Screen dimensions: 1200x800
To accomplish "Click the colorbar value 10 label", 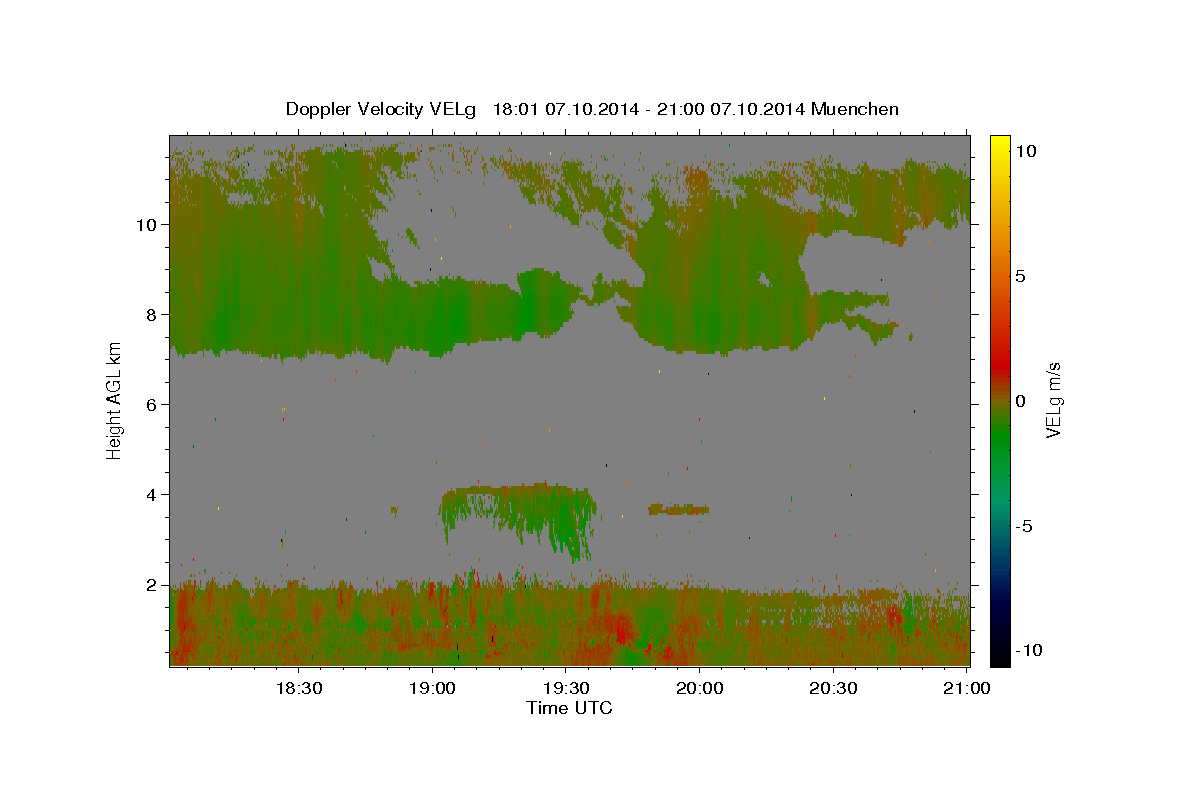I will click(x=1026, y=151).
